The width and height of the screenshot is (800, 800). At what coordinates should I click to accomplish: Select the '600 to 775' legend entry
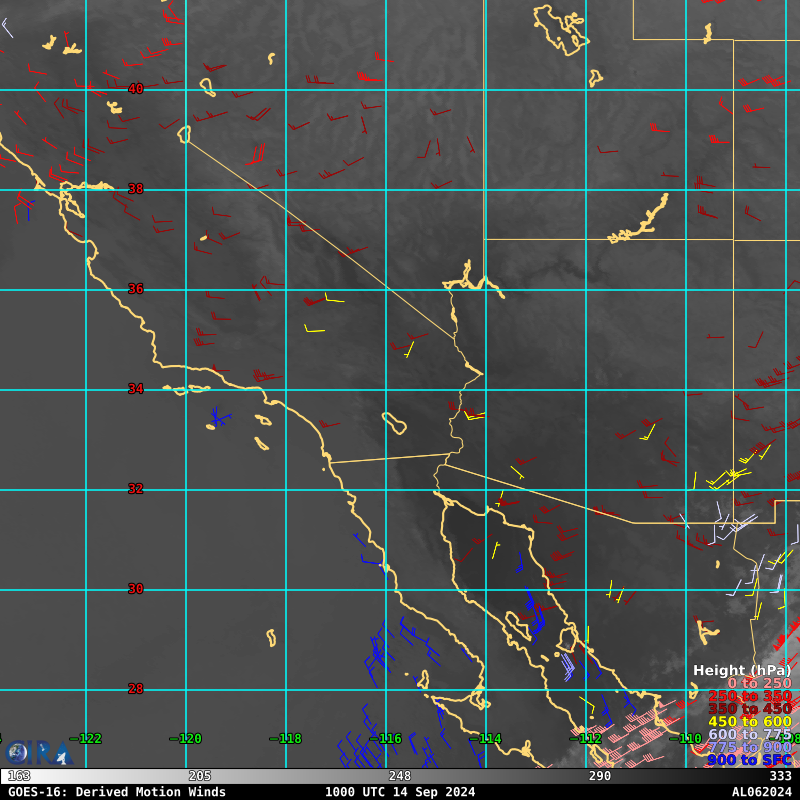click(x=749, y=734)
